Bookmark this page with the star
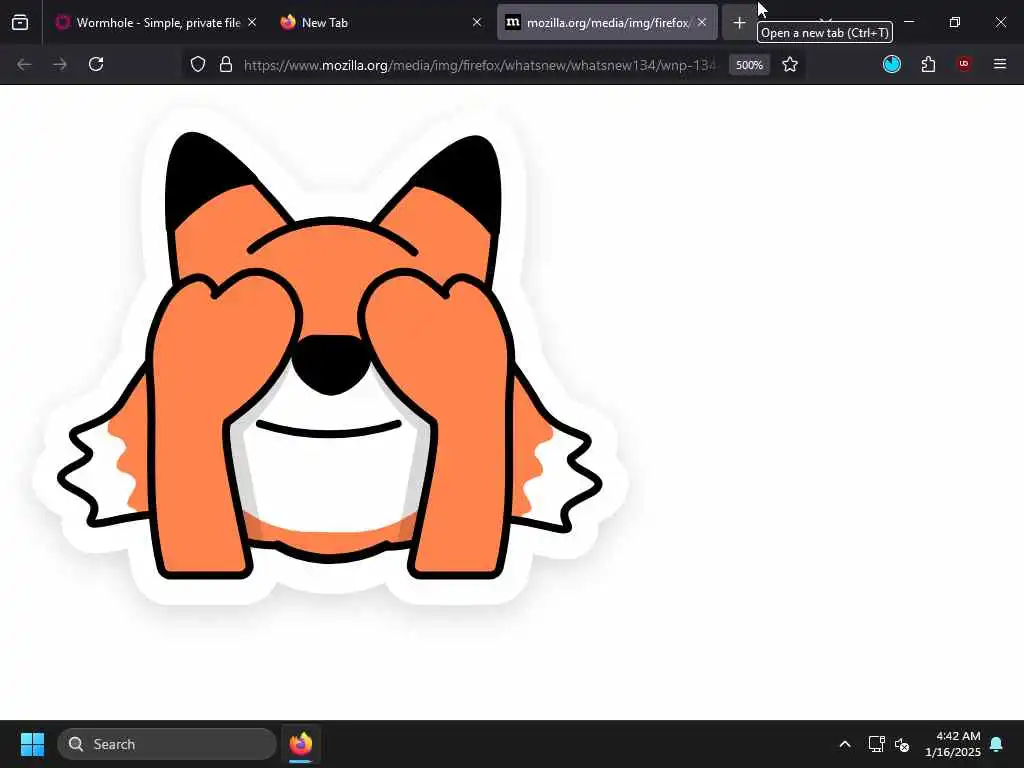Image resolution: width=1024 pixels, height=768 pixels. pyautogui.click(x=790, y=65)
